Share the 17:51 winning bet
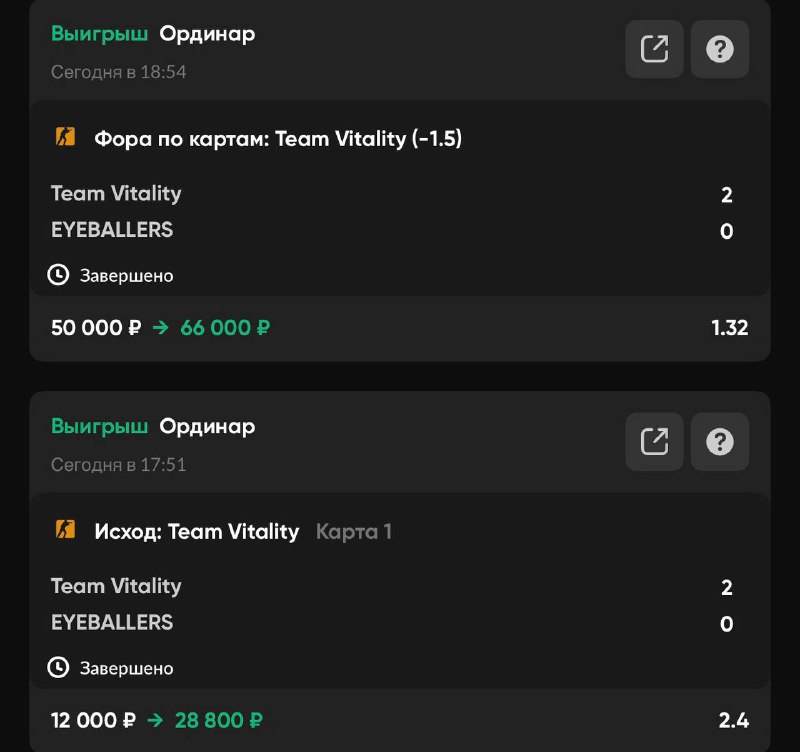Screen dimensions: 800x752 coord(654,441)
